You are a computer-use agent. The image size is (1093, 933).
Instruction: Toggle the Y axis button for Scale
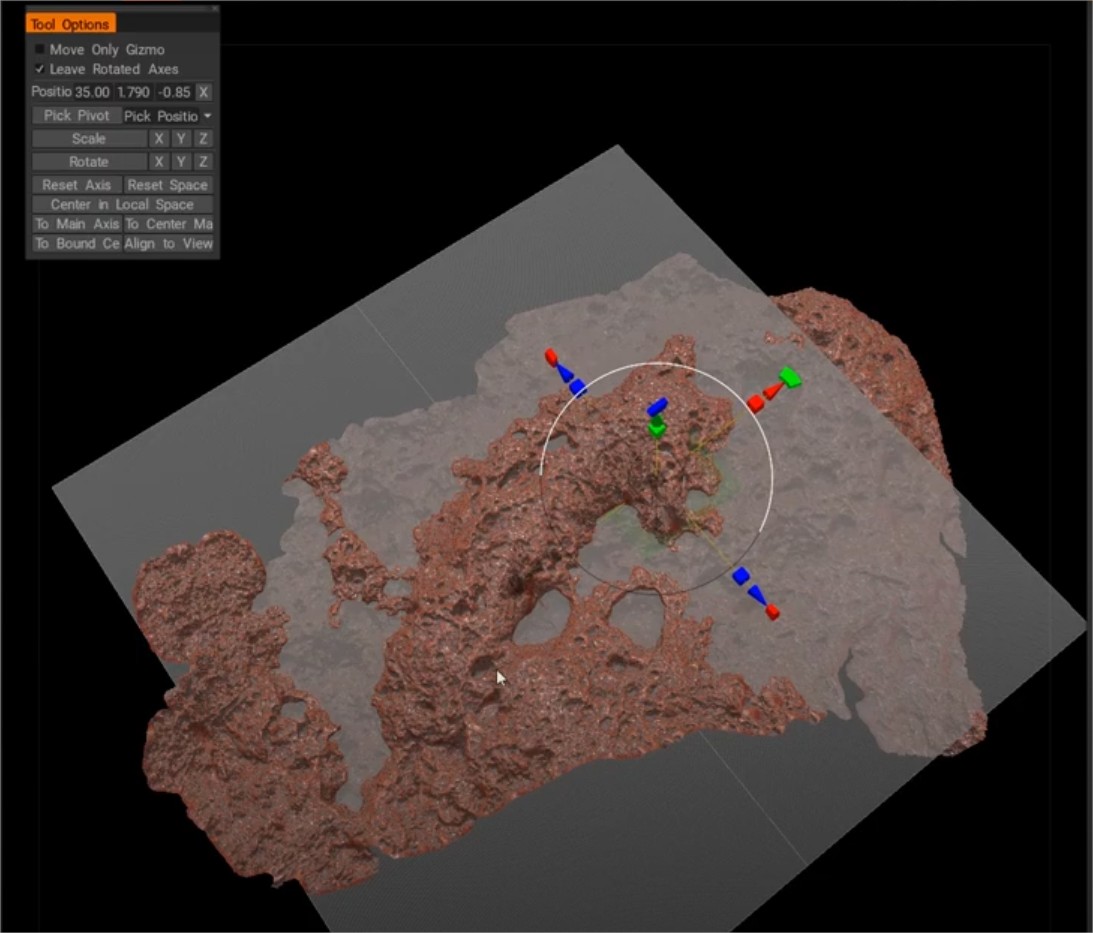(181, 139)
